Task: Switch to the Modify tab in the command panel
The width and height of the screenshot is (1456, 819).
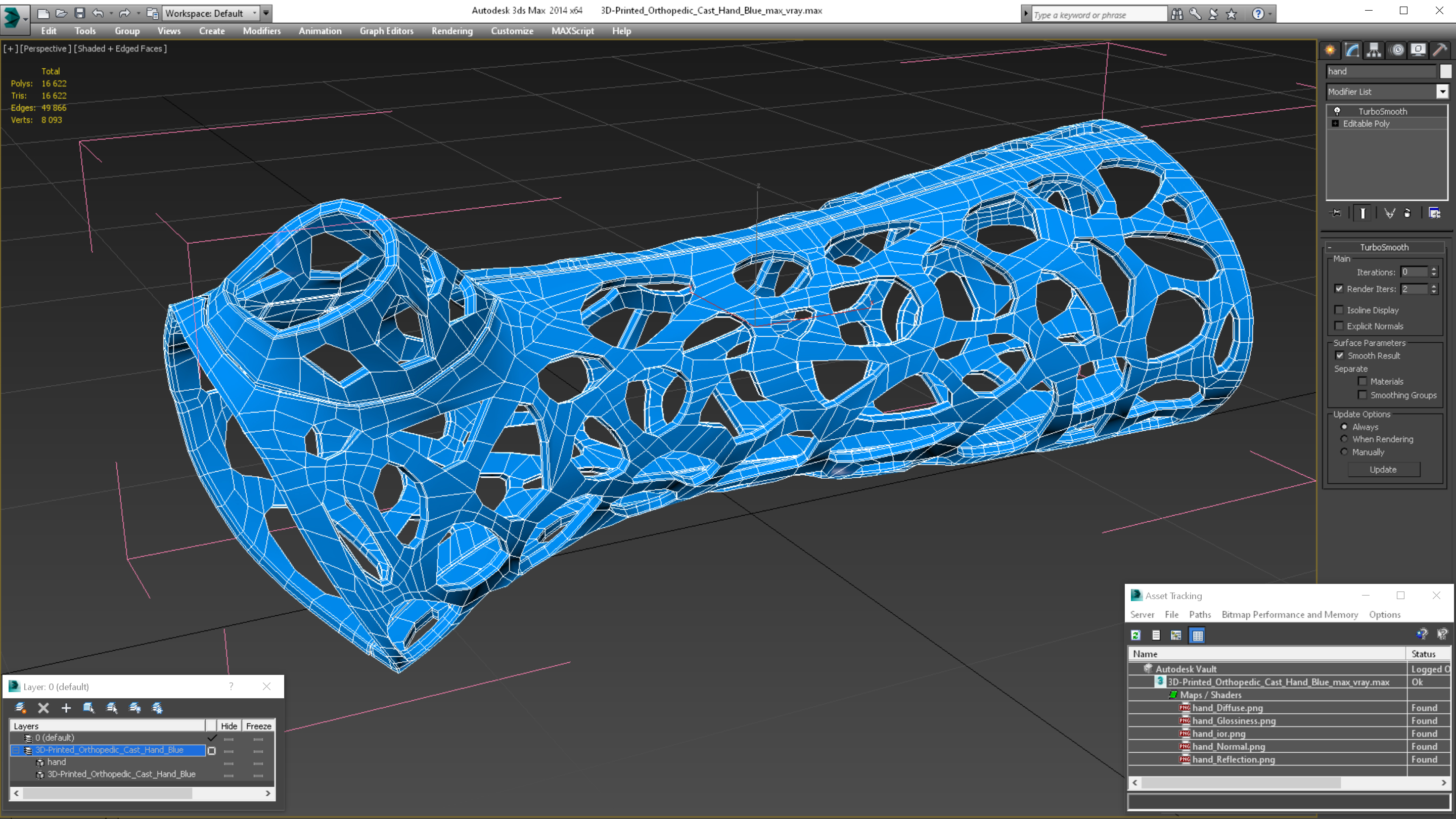Action: point(1352,50)
